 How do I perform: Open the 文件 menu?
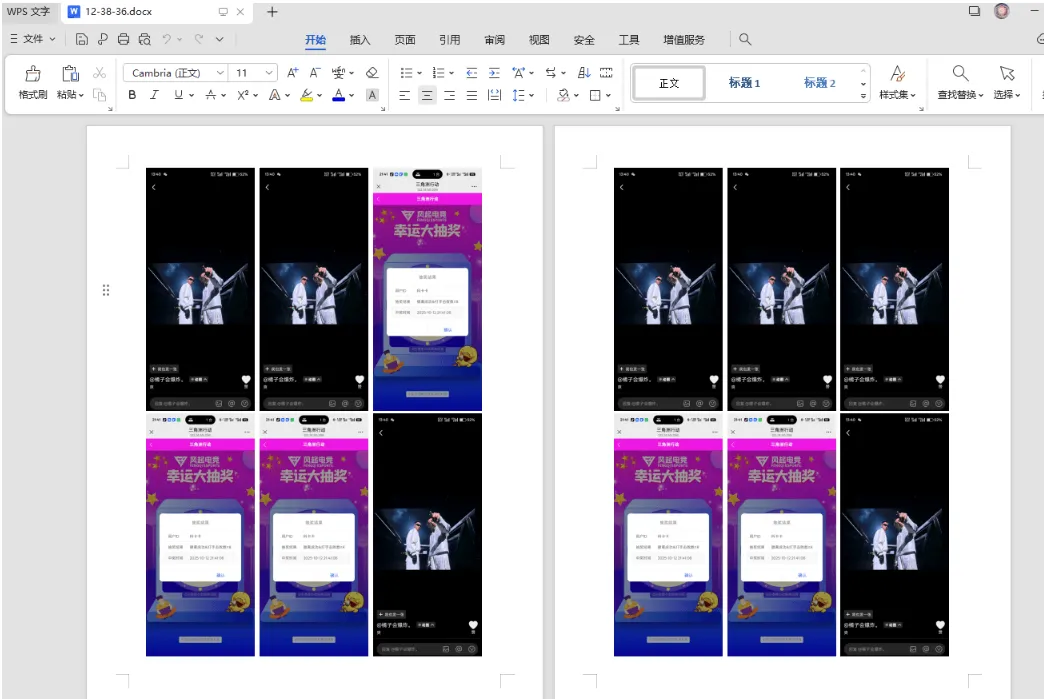click(33, 39)
